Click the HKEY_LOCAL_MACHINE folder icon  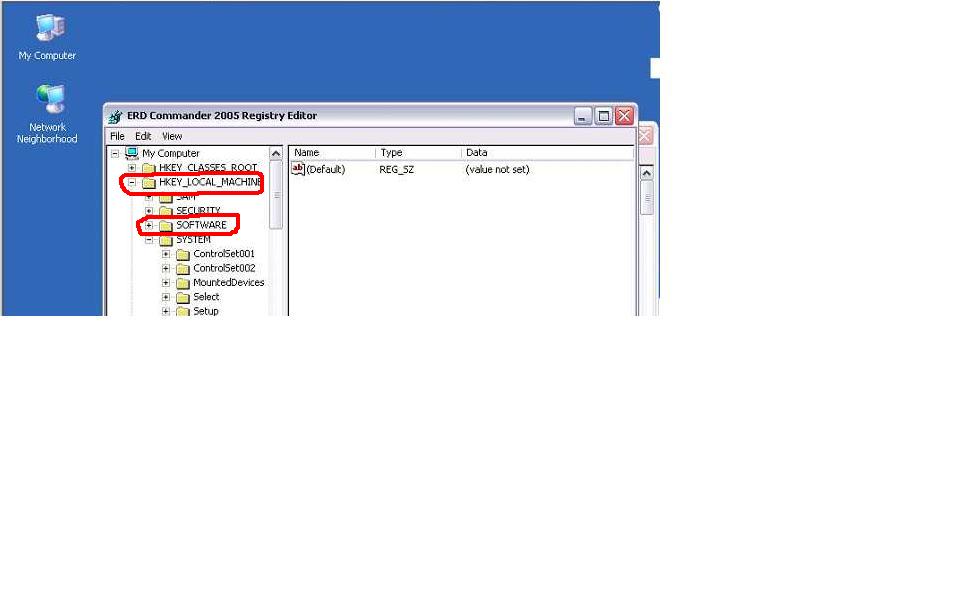[149, 182]
